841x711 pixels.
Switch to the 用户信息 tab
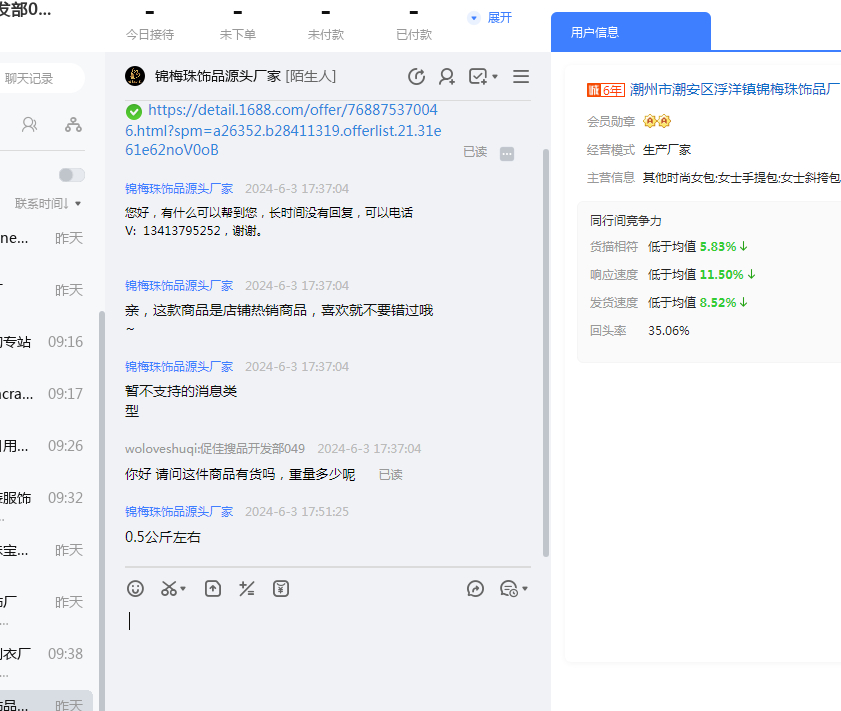coord(595,32)
